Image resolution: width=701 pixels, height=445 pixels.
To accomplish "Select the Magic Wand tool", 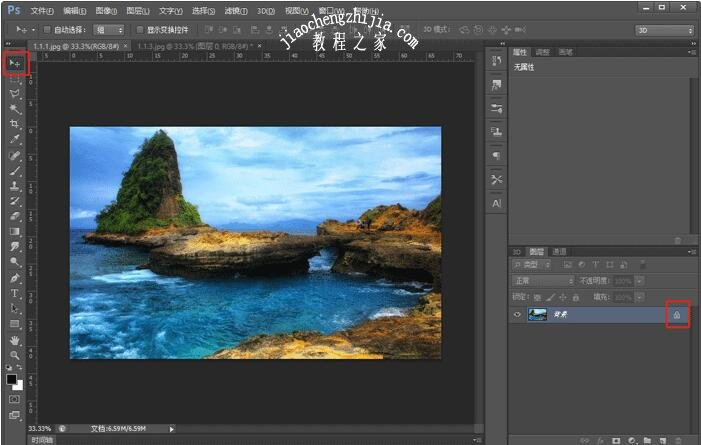I will point(15,108).
